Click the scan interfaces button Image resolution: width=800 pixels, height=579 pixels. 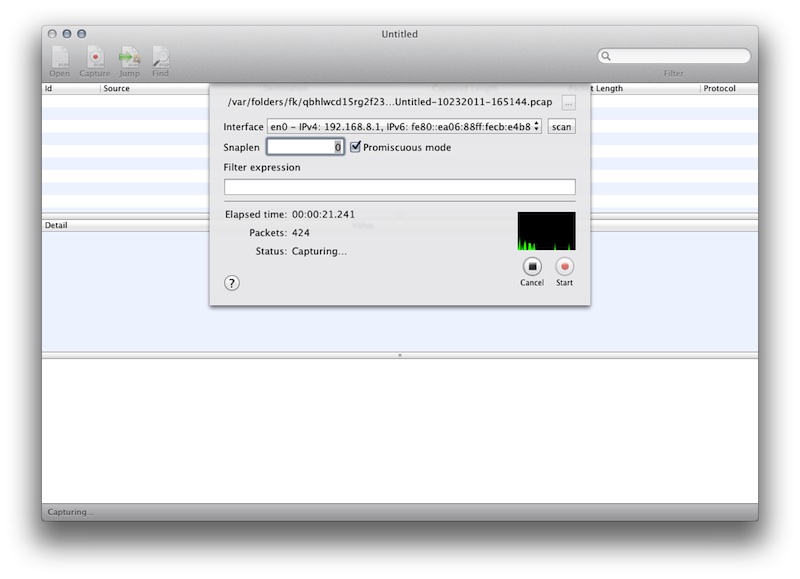coord(561,127)
